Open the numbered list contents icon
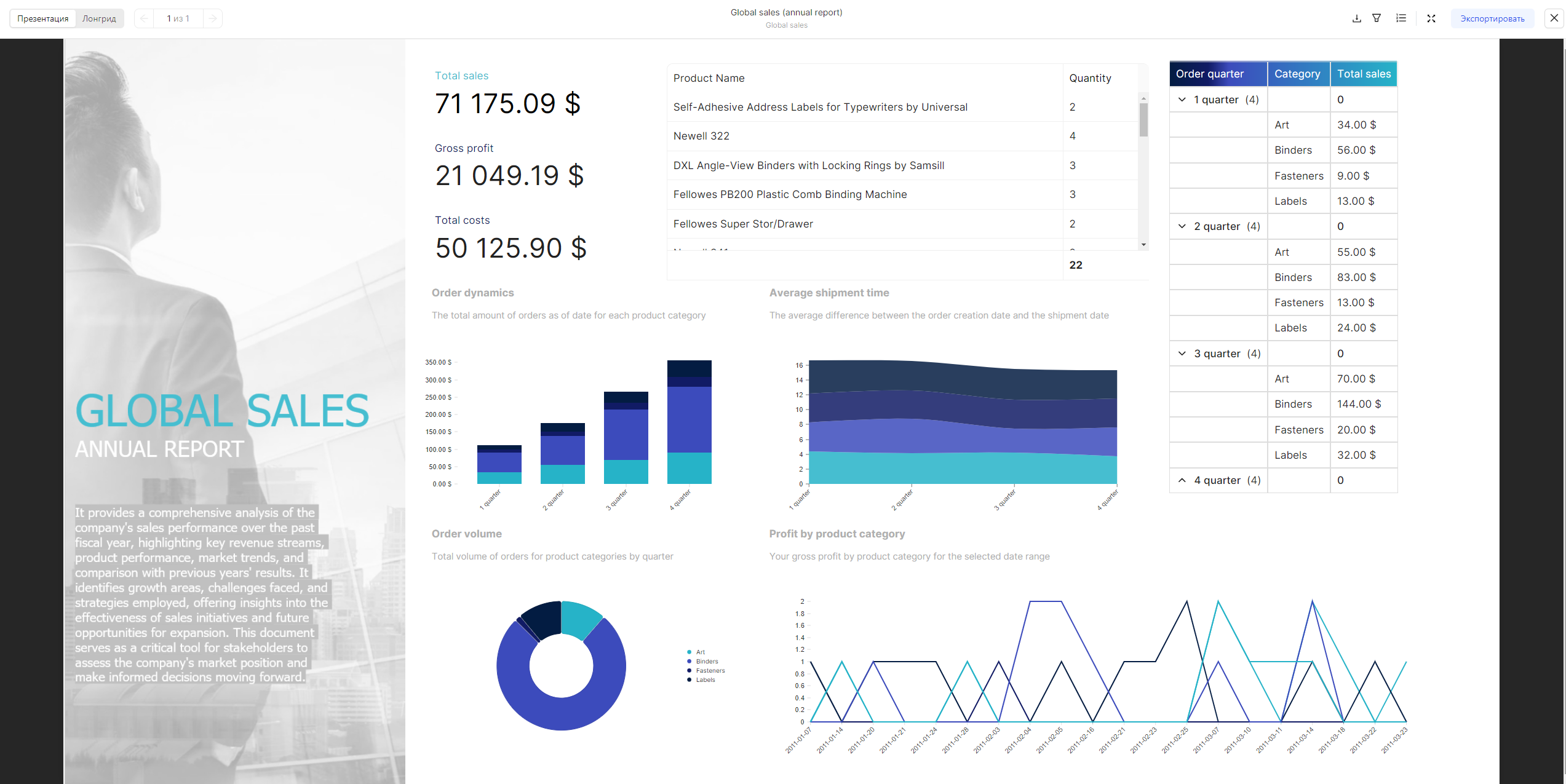1566x784 pixels. 1401,18
